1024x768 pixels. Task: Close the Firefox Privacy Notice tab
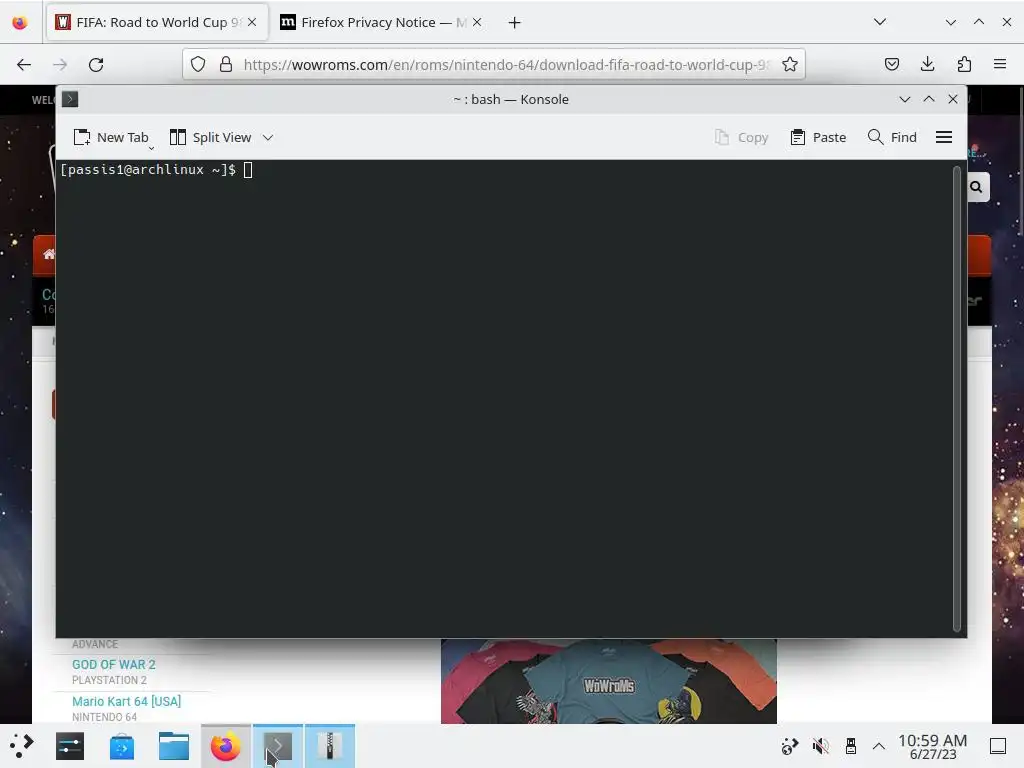tap(477, 22)
